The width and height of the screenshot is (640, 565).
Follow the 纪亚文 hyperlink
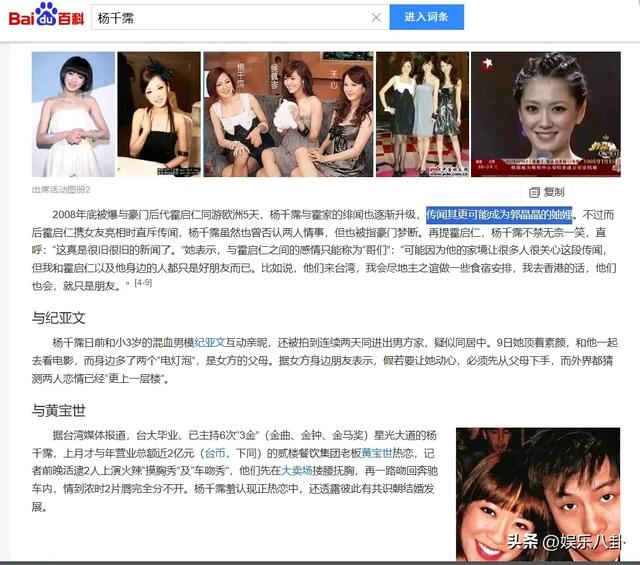click(x=210, y=344)
